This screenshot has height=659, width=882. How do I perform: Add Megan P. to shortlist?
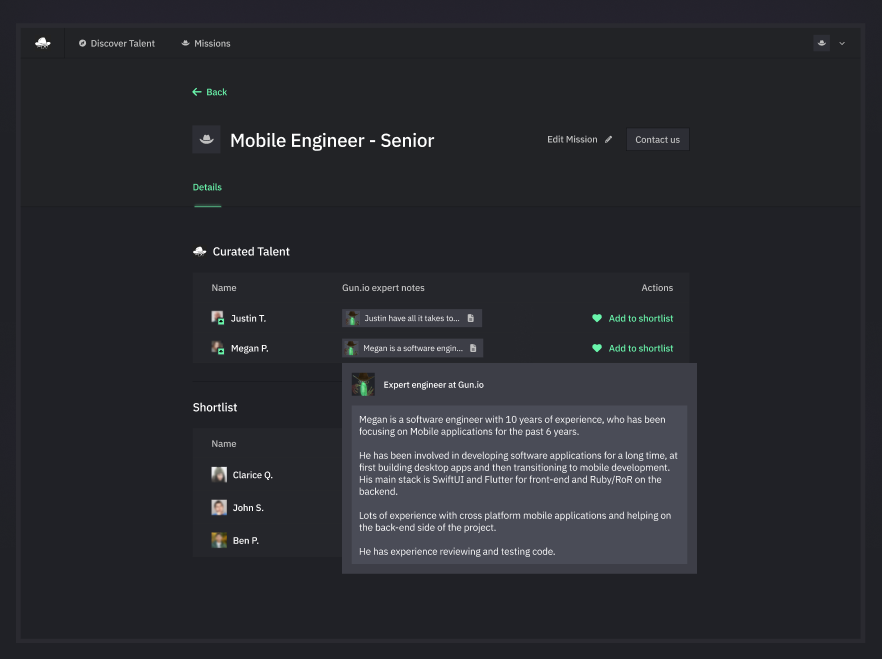[632, 349]
